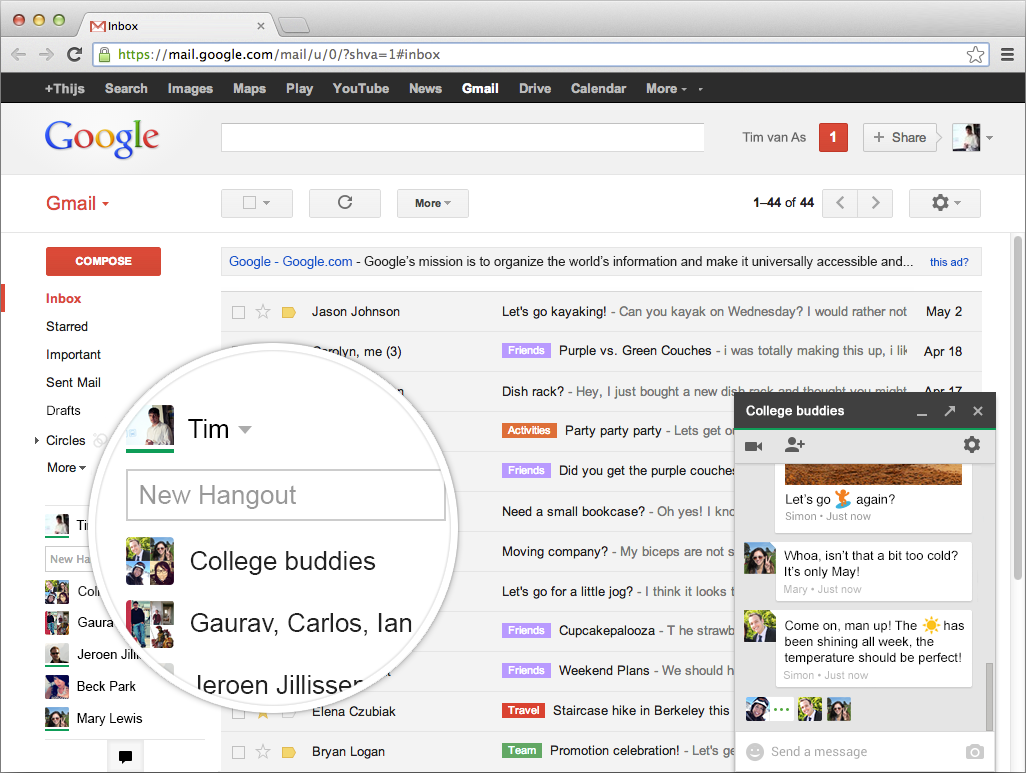Viewport: 1026px width, 773px height.
Task: Add people to the College buddies hangout
Action: (795, 445)
